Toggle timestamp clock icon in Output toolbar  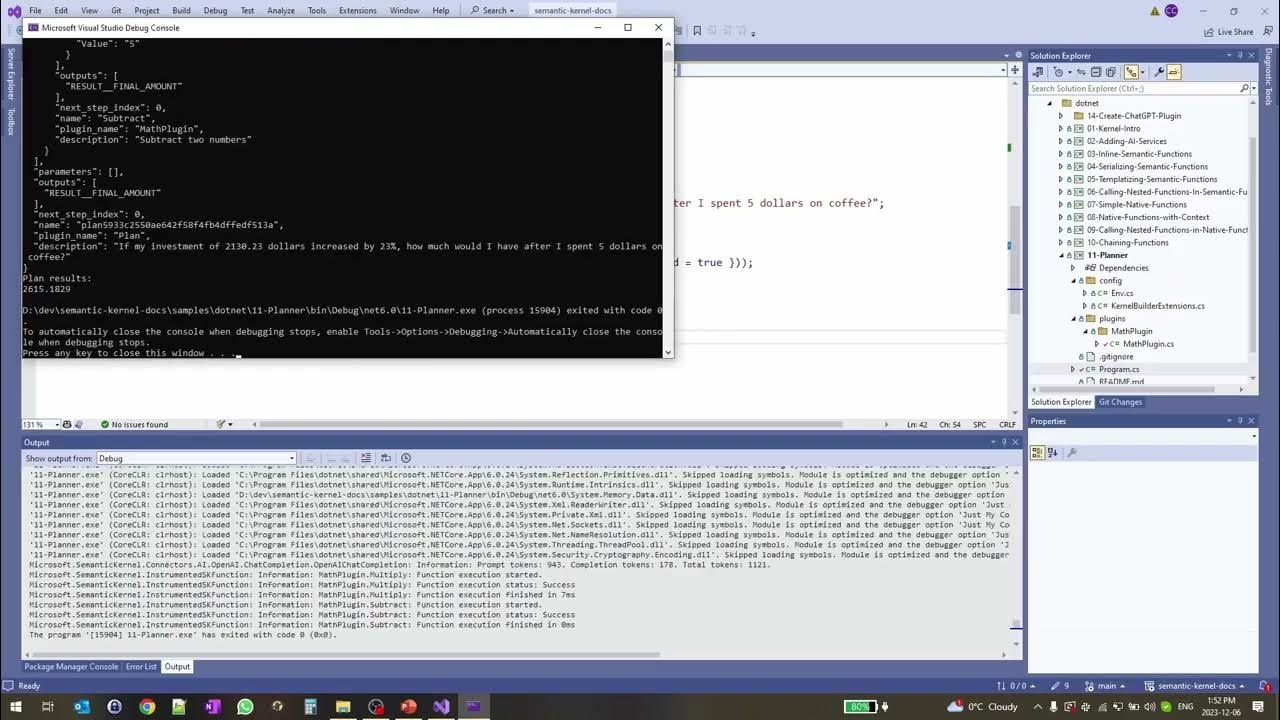406,458
